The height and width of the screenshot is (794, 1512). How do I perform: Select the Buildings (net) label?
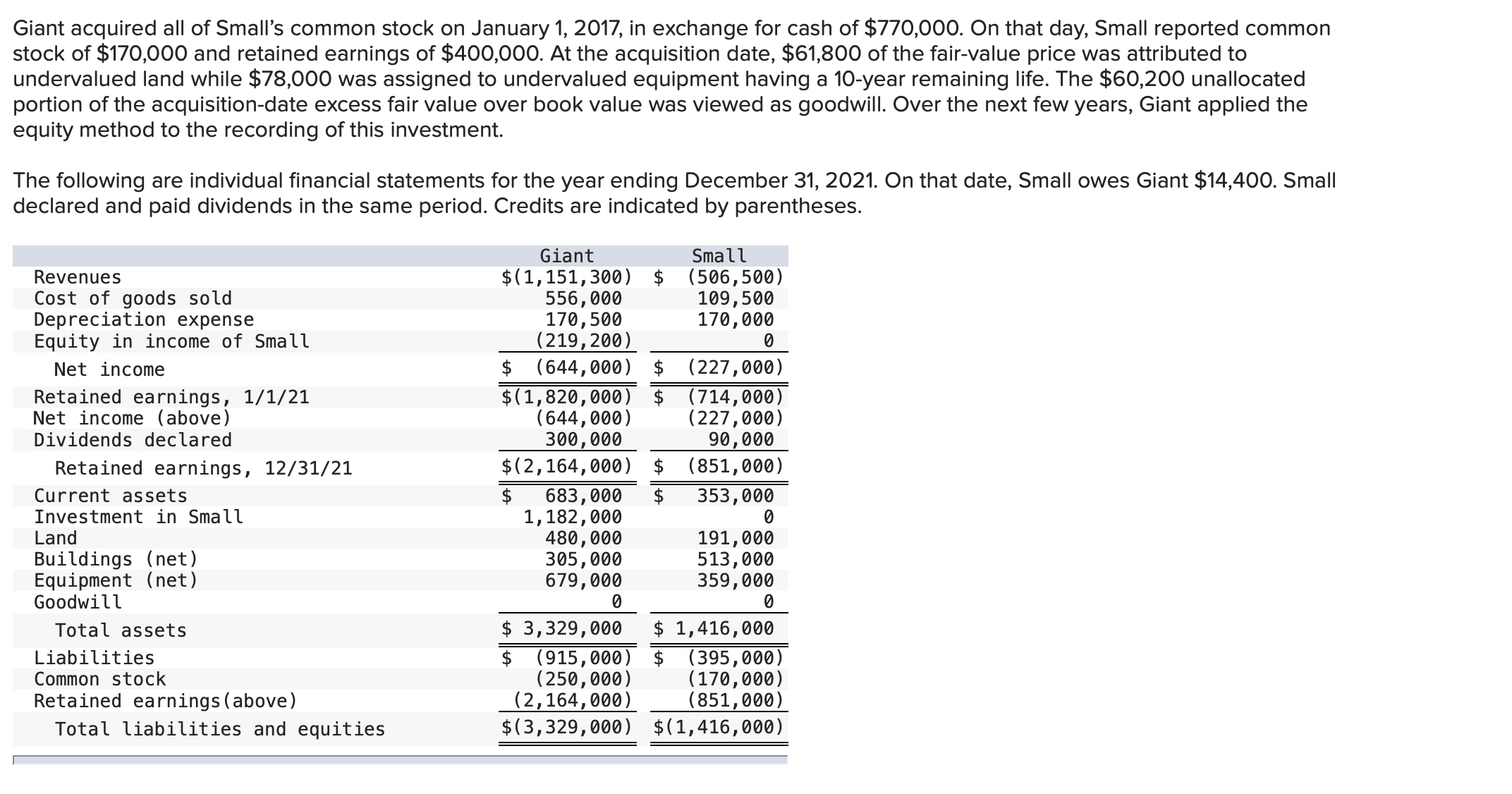116,559
